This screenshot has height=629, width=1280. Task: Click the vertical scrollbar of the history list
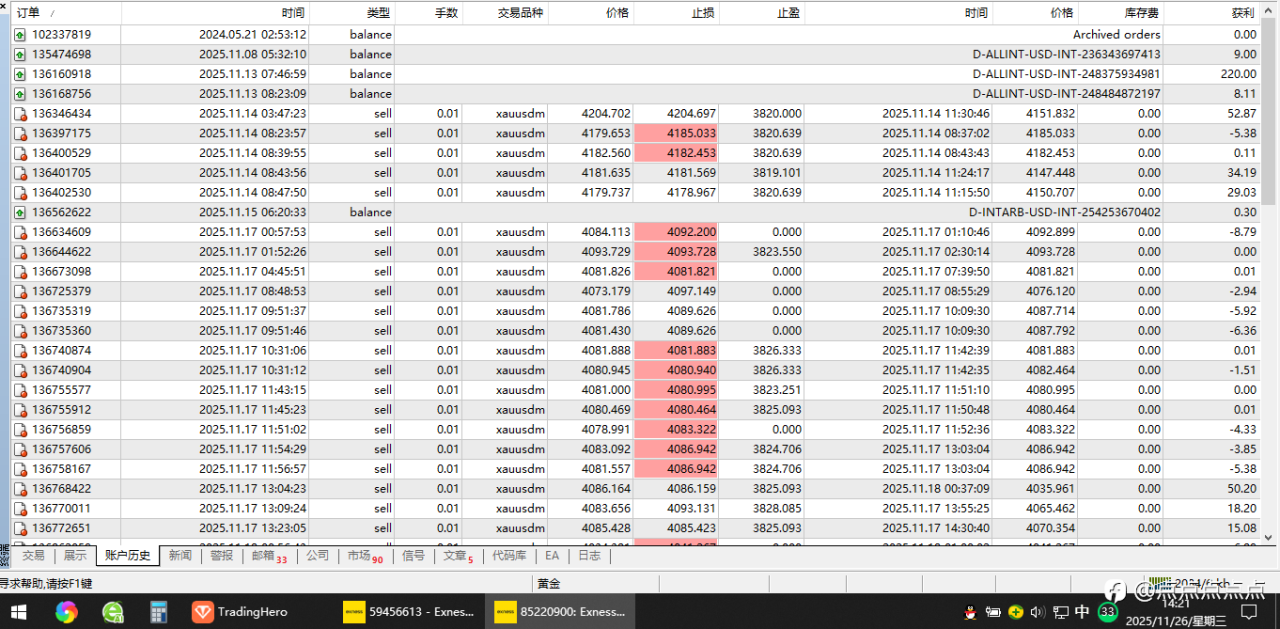coord(1270,280)
